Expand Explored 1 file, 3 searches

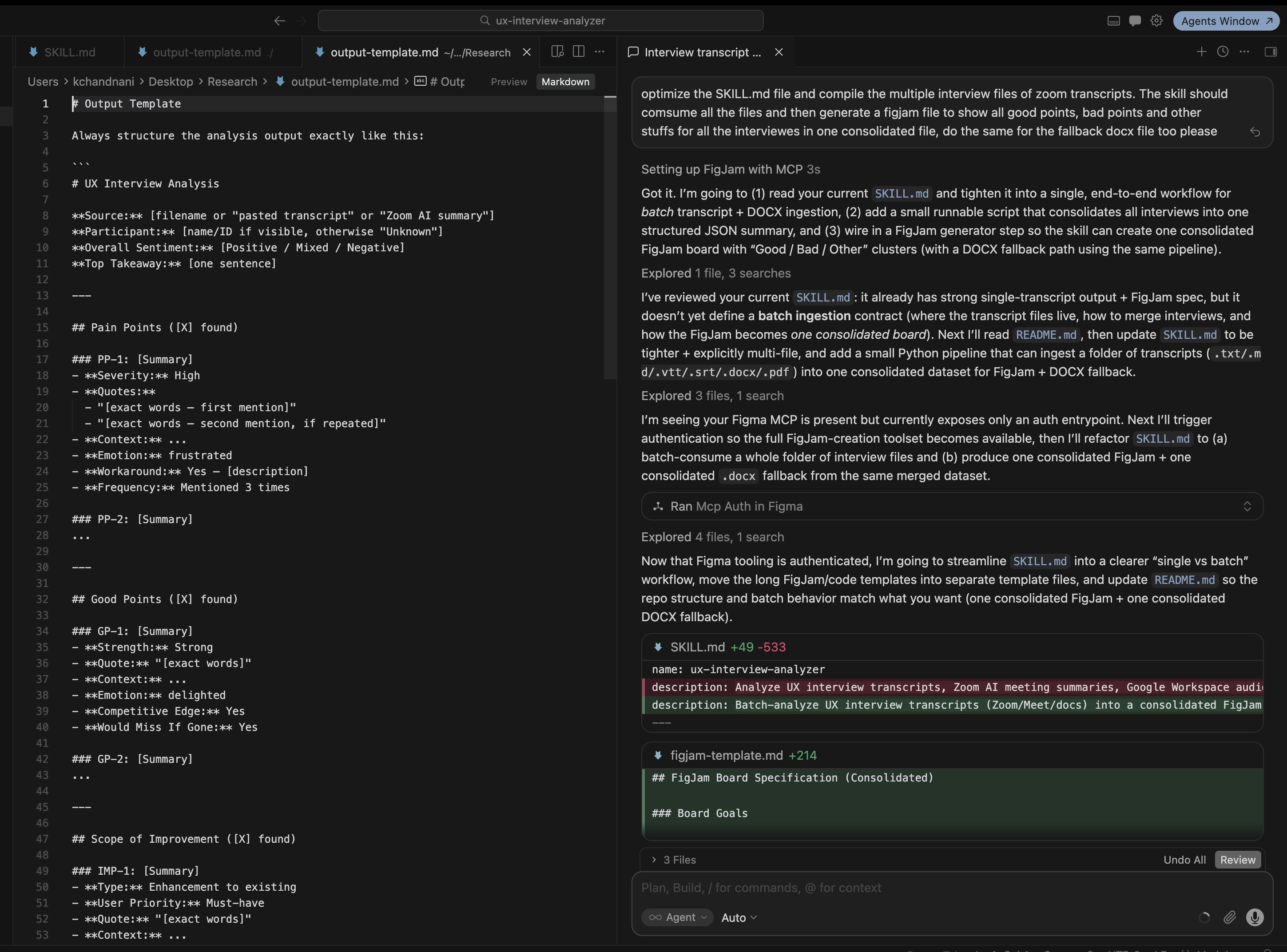tap(716, 273)
